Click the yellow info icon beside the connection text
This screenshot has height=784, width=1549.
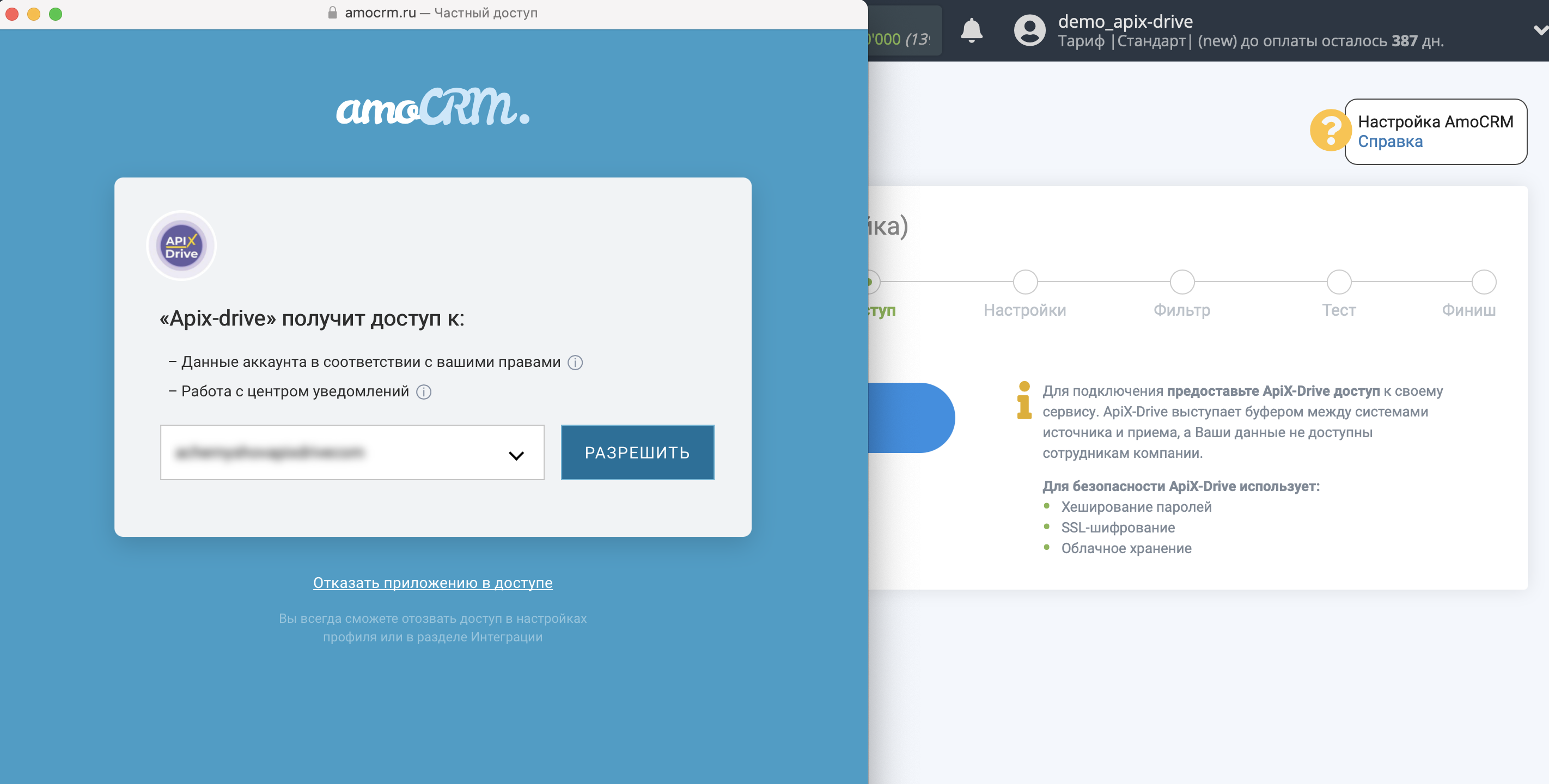[x=1023, y=400]
